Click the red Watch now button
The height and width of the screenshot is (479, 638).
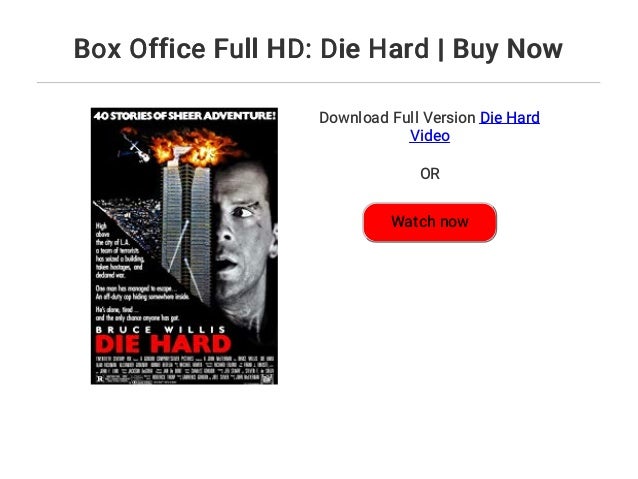tap(430, 222)
